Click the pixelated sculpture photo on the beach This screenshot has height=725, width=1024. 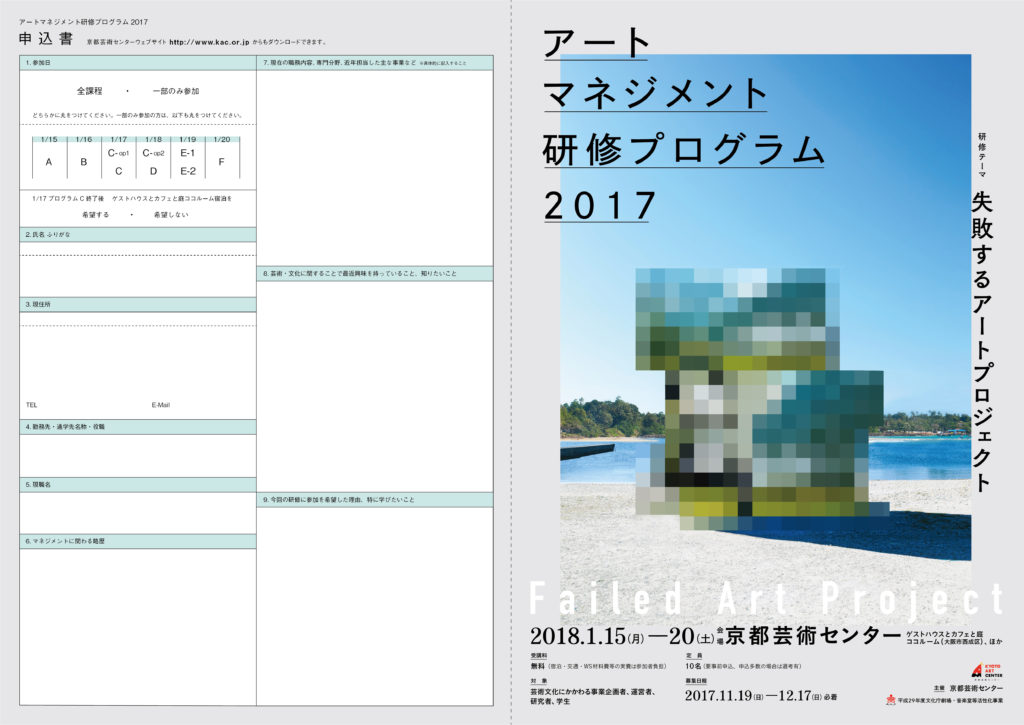point(764,398)
